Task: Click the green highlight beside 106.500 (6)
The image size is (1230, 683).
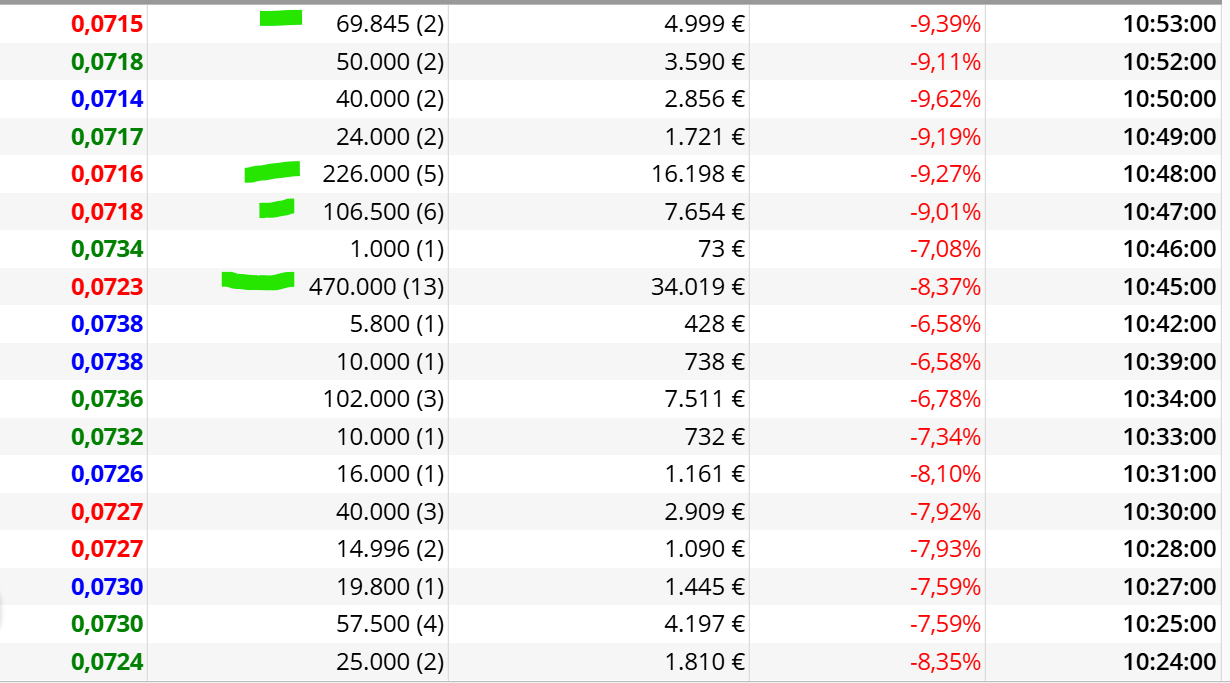Action: tap(276, 209)
